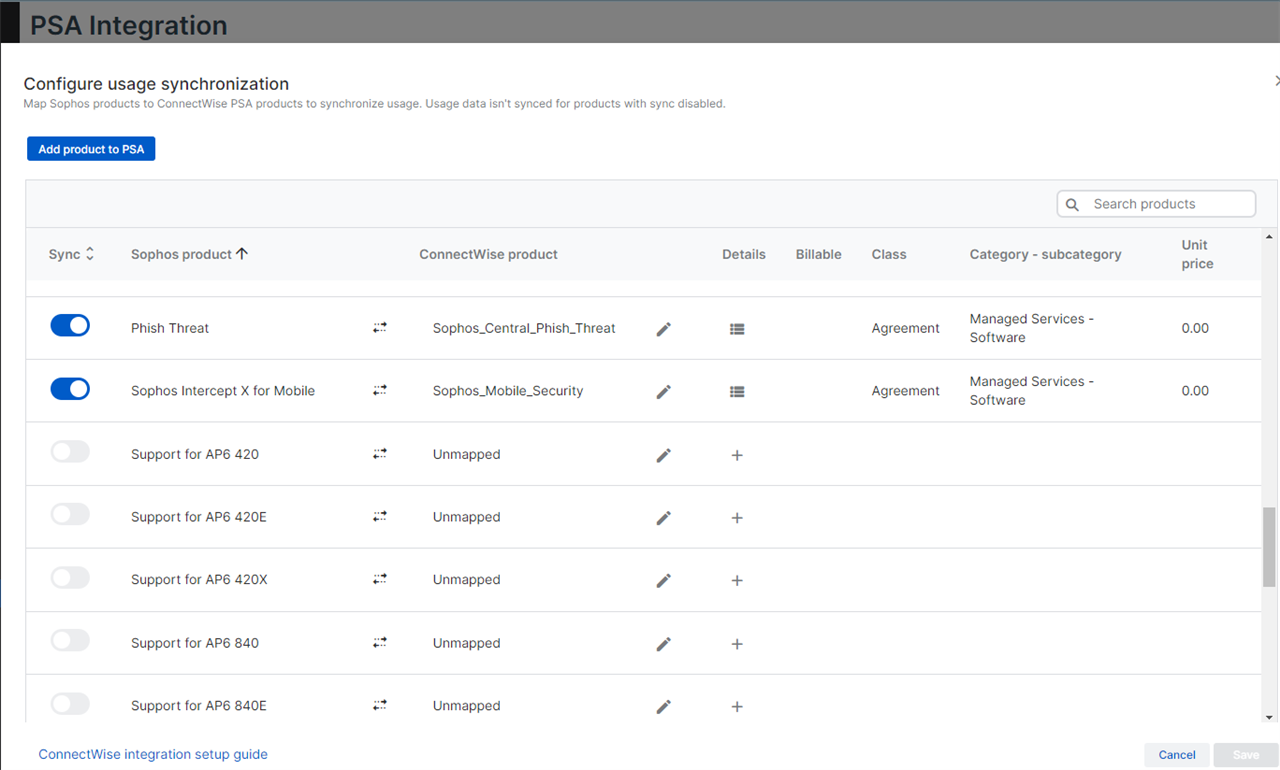Click Agreement class in Phish Threat row
This screenshot has width=1280, height=770.
tap(906, 328)
